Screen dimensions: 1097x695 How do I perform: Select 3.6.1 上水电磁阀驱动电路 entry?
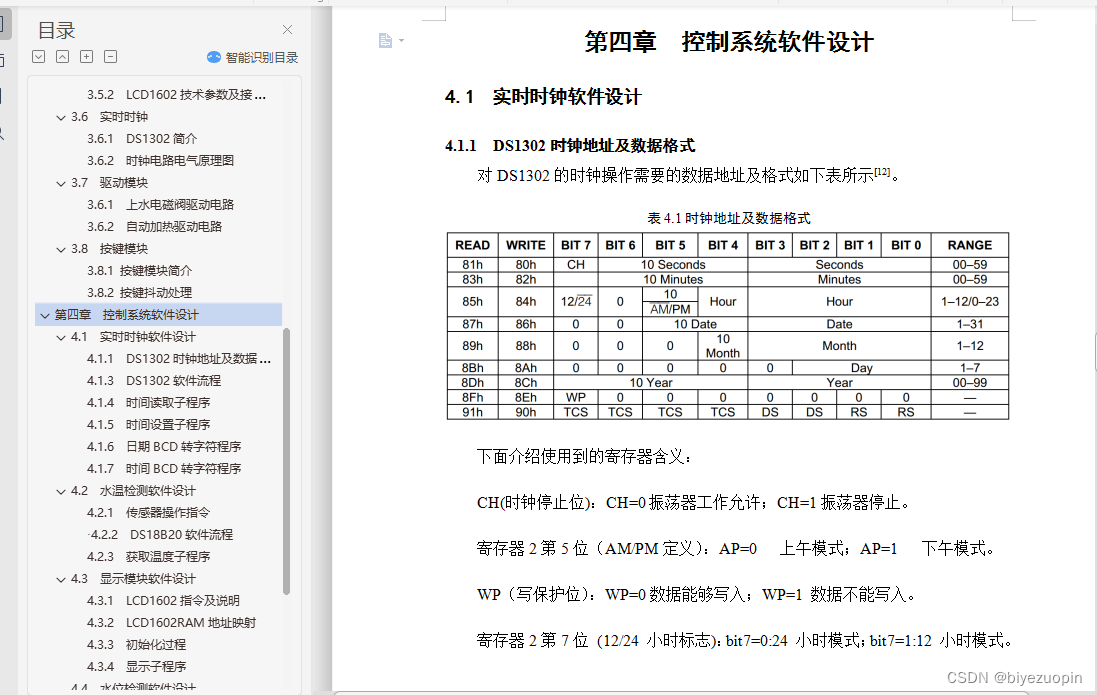160,204
